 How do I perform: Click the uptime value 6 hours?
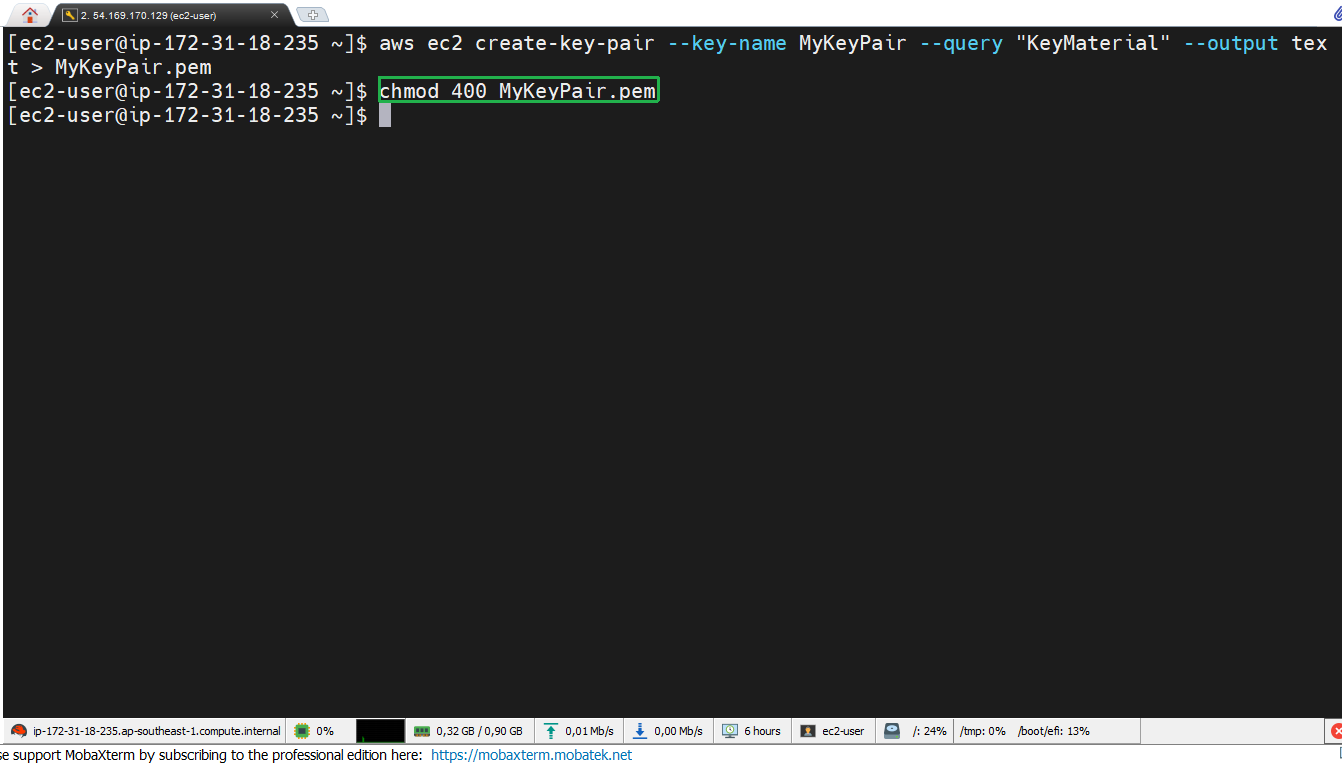[762, 731]
